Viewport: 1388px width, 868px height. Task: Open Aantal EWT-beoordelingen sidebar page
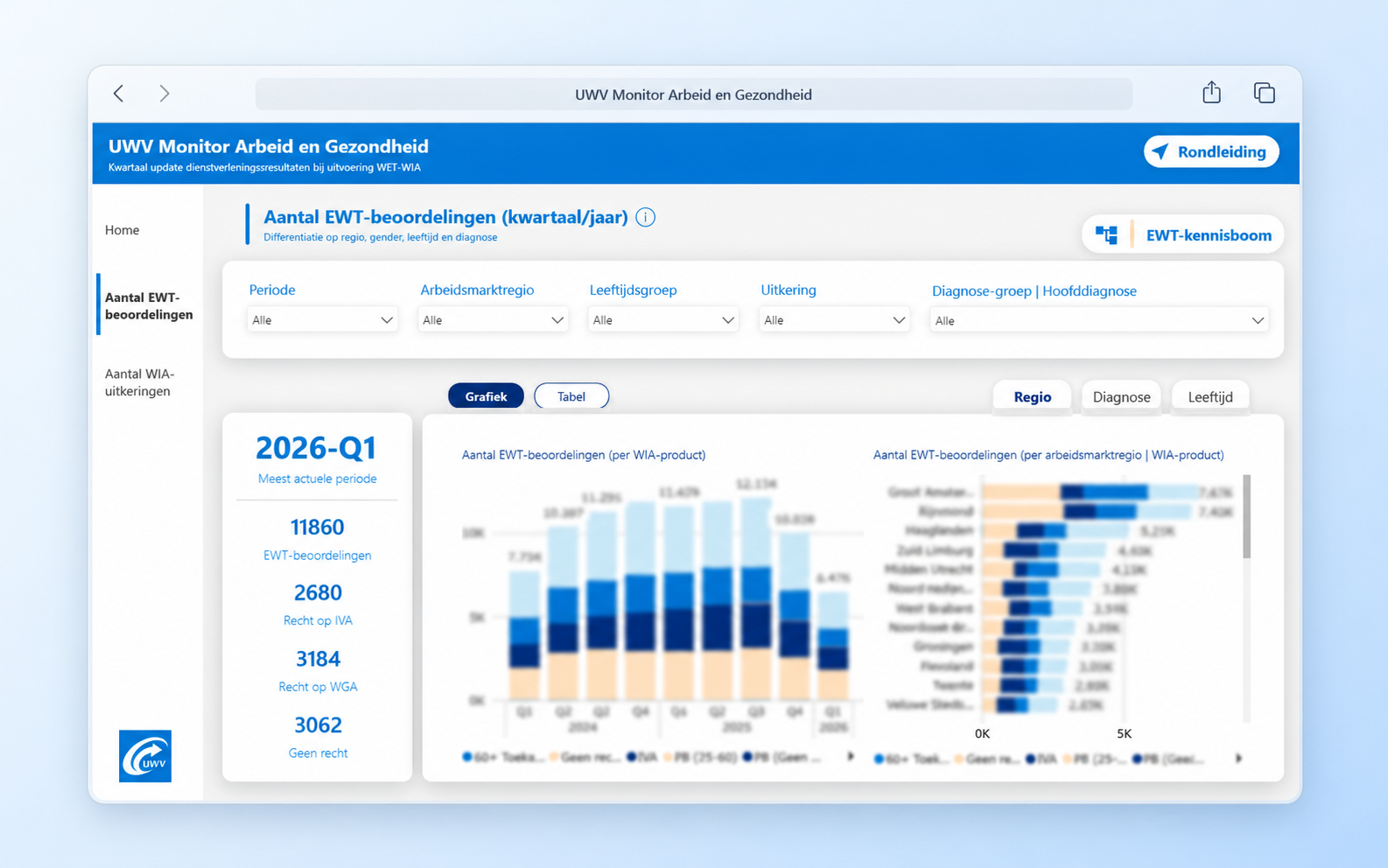[x=149, y=306]
